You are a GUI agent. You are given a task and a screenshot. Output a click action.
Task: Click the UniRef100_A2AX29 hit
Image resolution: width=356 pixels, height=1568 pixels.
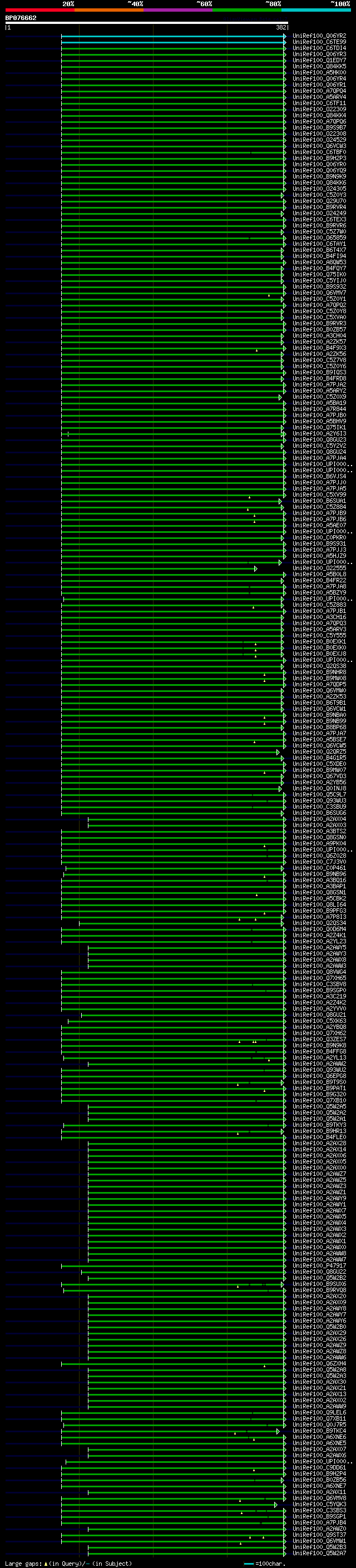(319, 1334)
